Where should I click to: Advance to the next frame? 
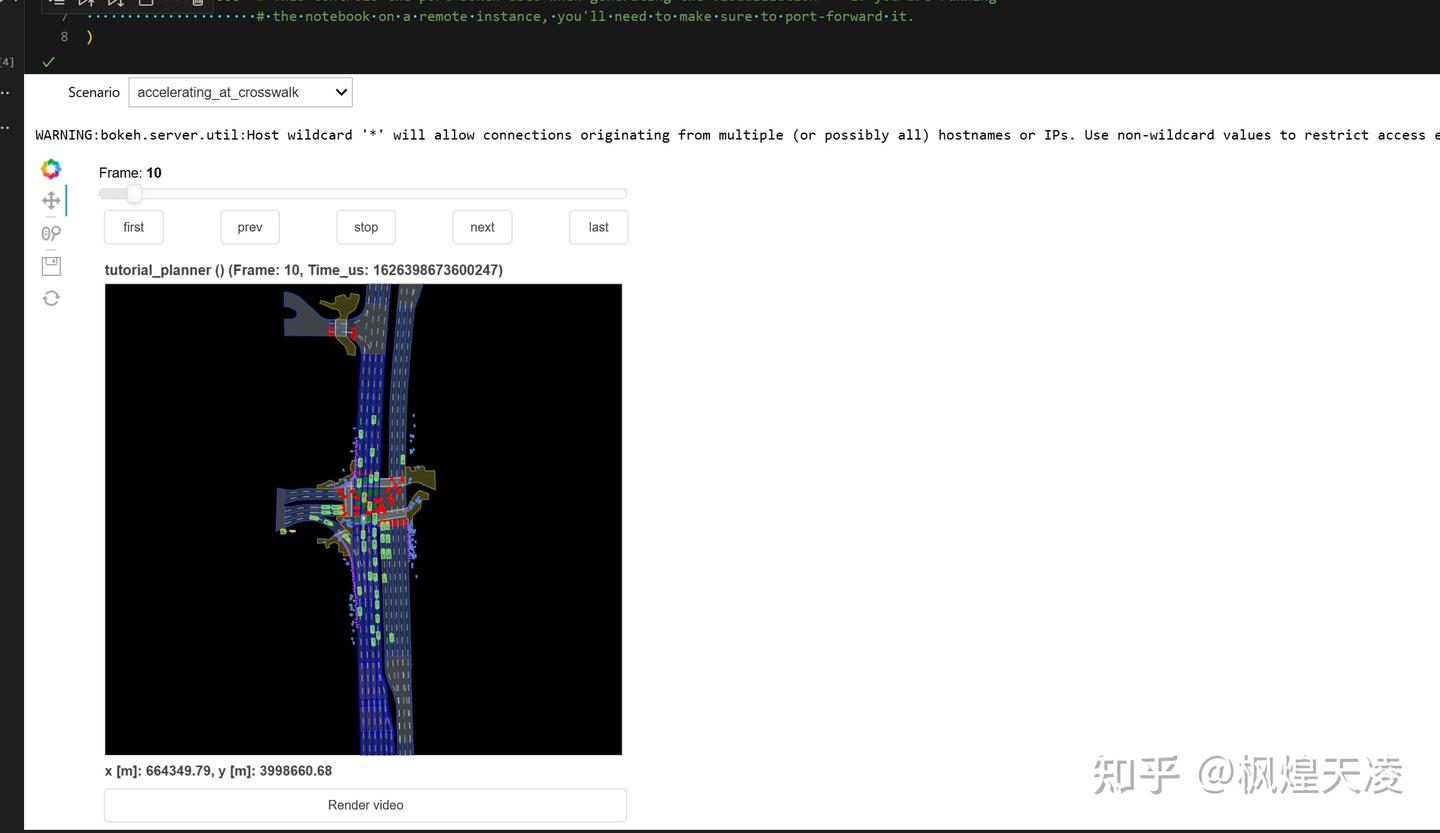pyautogui.click(x=482, y=227)
